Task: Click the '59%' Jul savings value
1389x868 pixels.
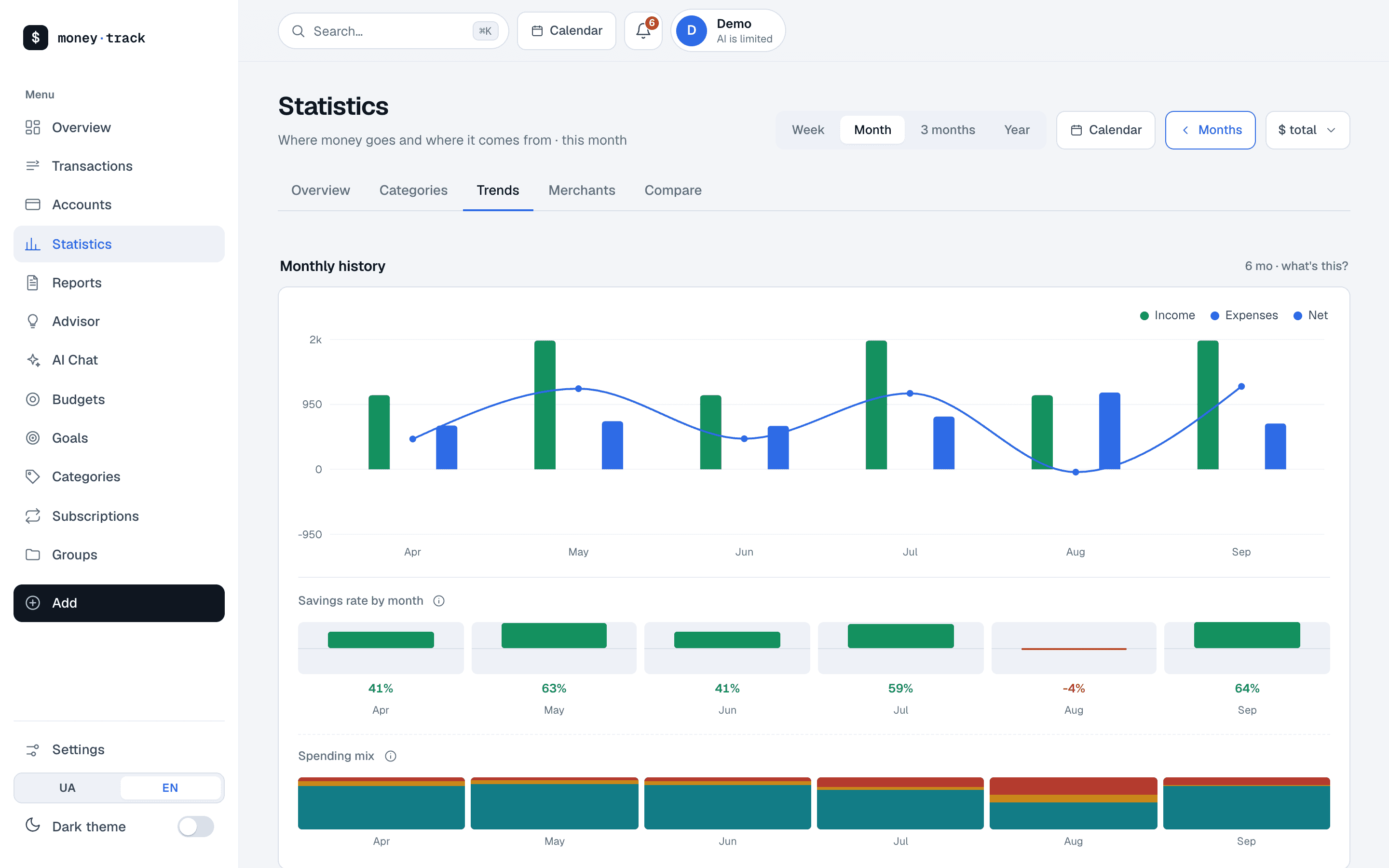Action: [x=900, y=688]
